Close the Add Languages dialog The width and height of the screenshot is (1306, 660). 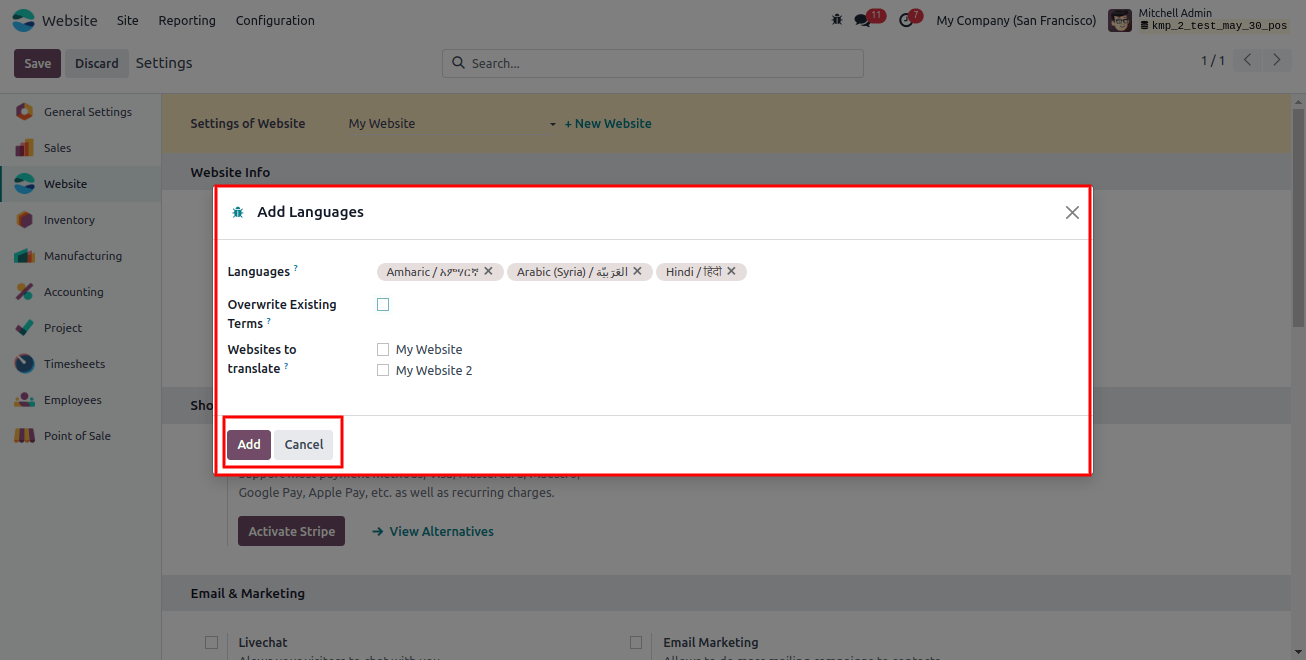1072,212
